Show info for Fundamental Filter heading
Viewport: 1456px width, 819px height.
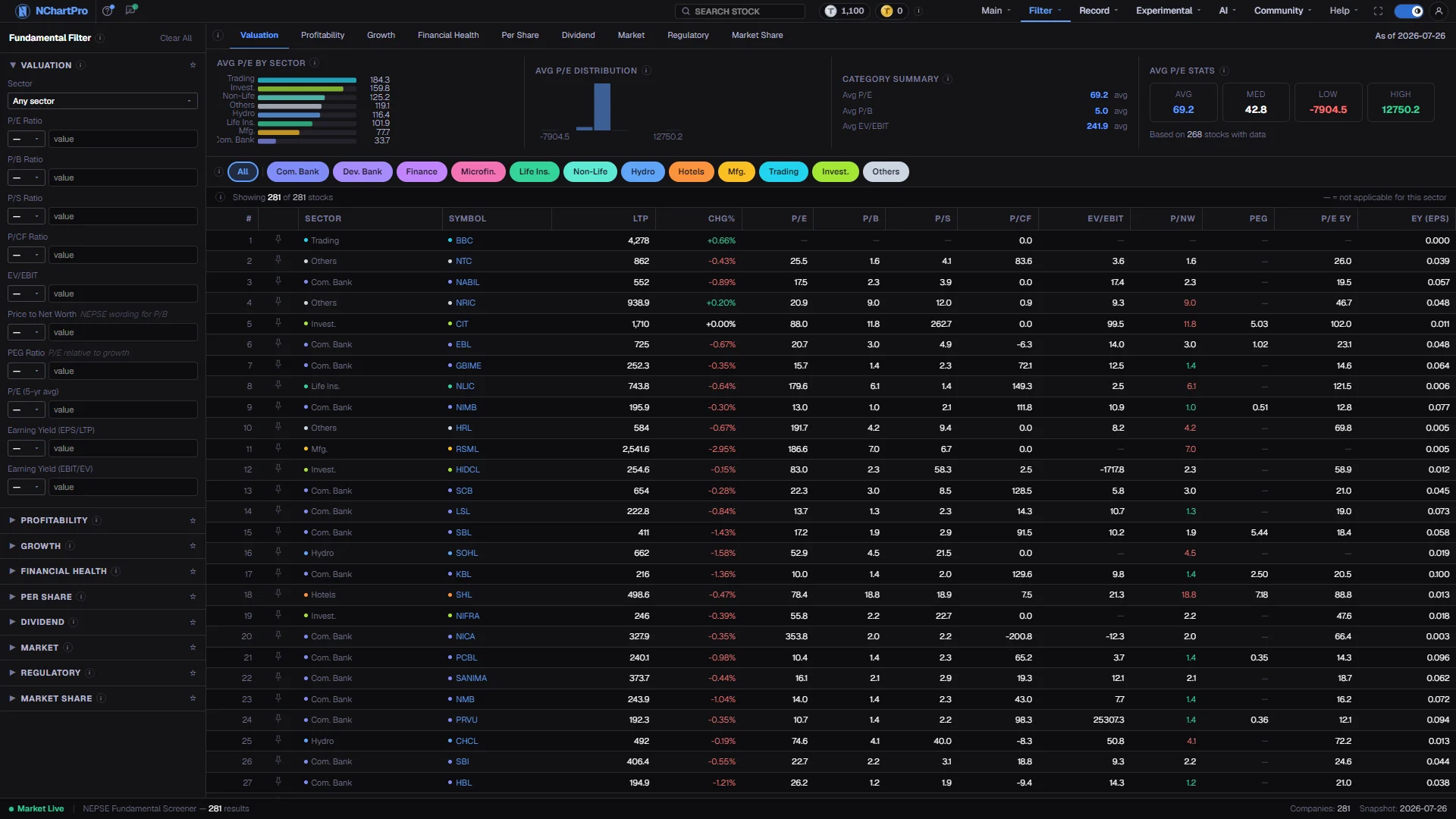point(100,38)
